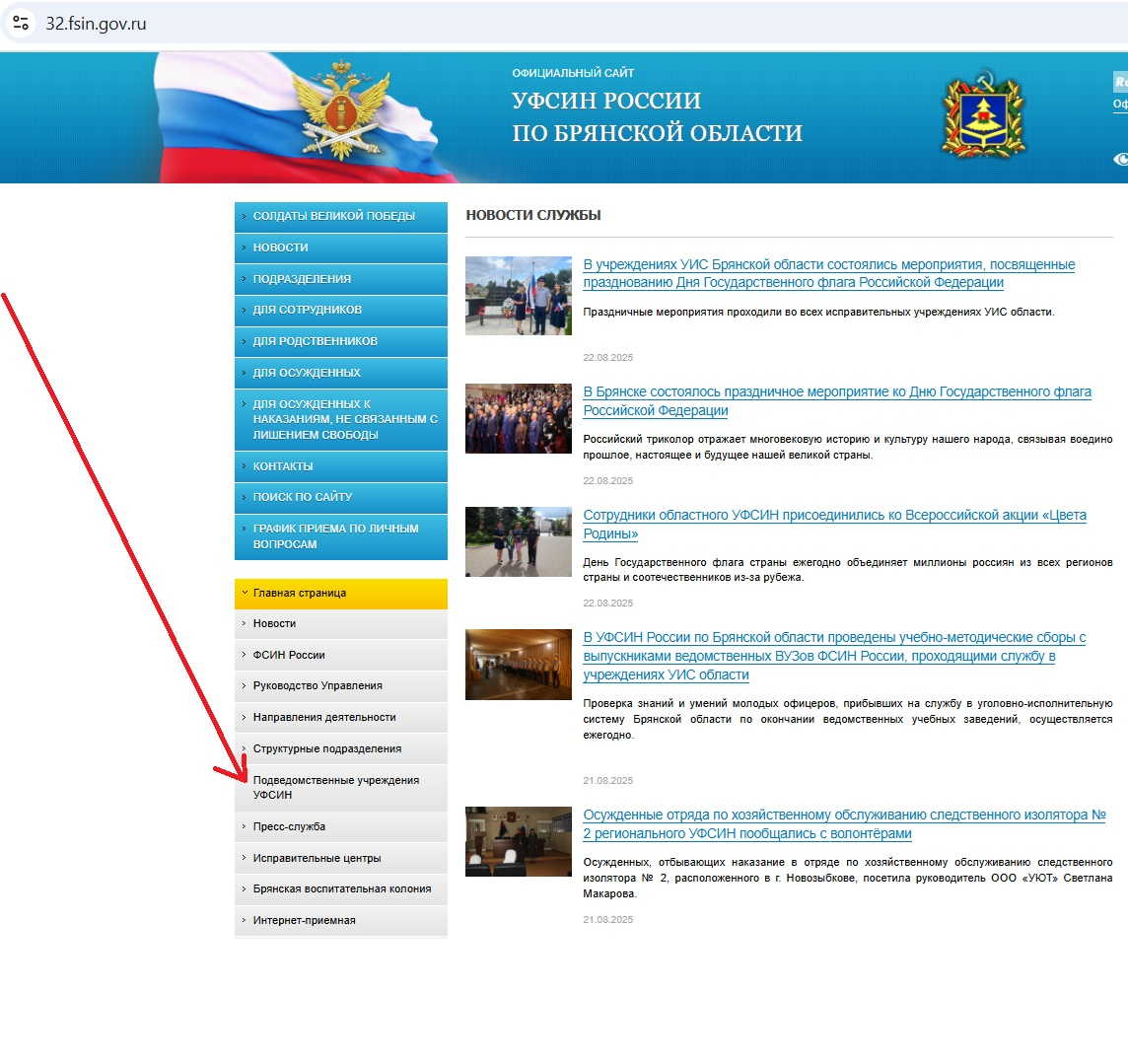
Task: Open Пресс-служба submenu item
Action: click(341, 827)
